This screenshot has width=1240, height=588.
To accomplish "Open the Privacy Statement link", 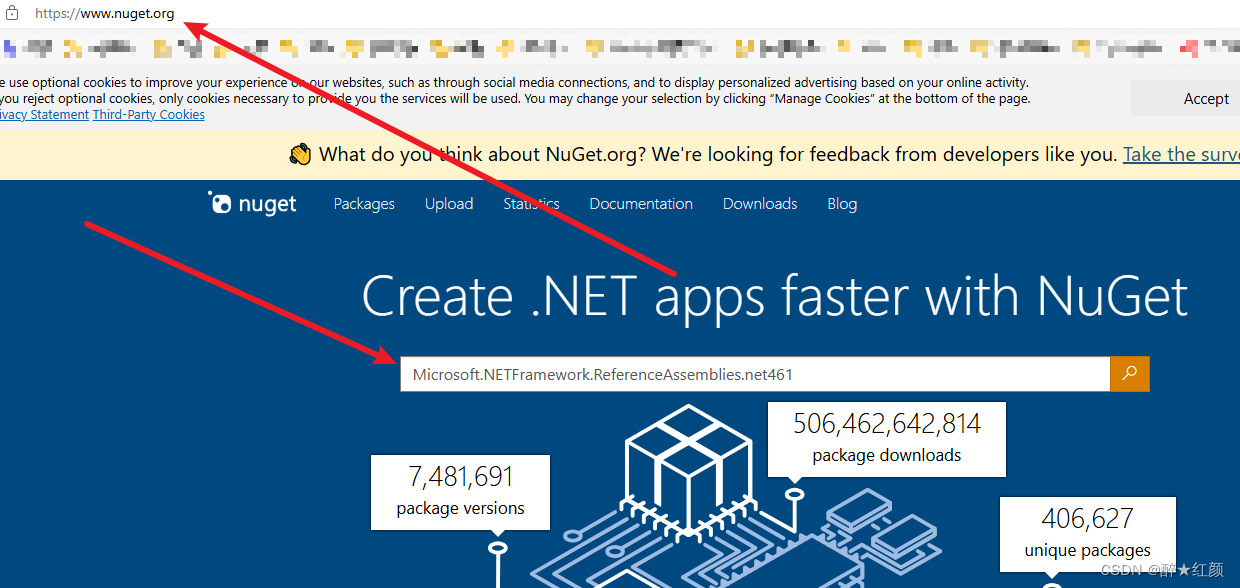I will tap(45, 114).
